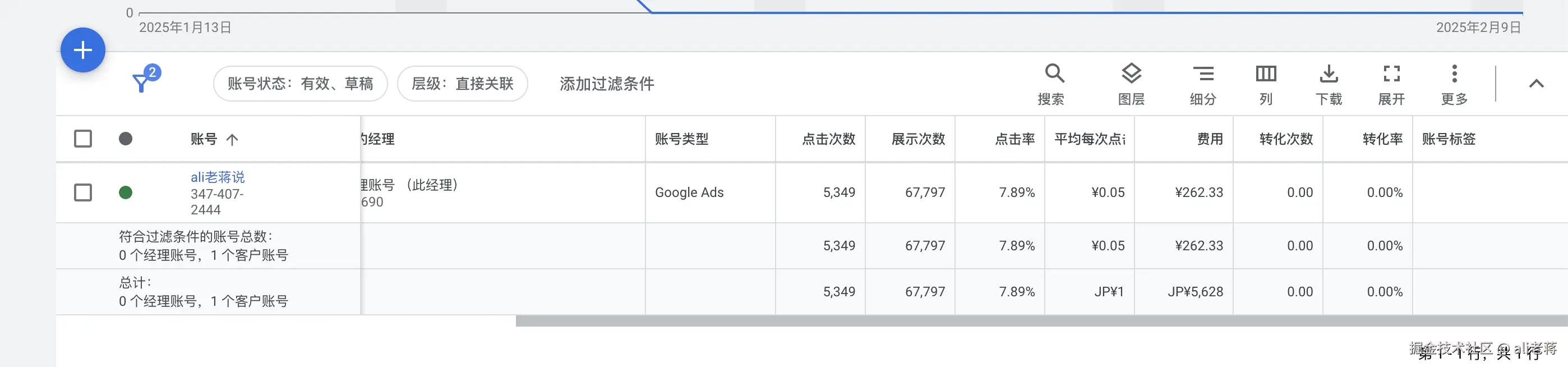1568x367 pixels.
Task: Click the 搜索 search magnifier icon
Action: click(1054, 74)
